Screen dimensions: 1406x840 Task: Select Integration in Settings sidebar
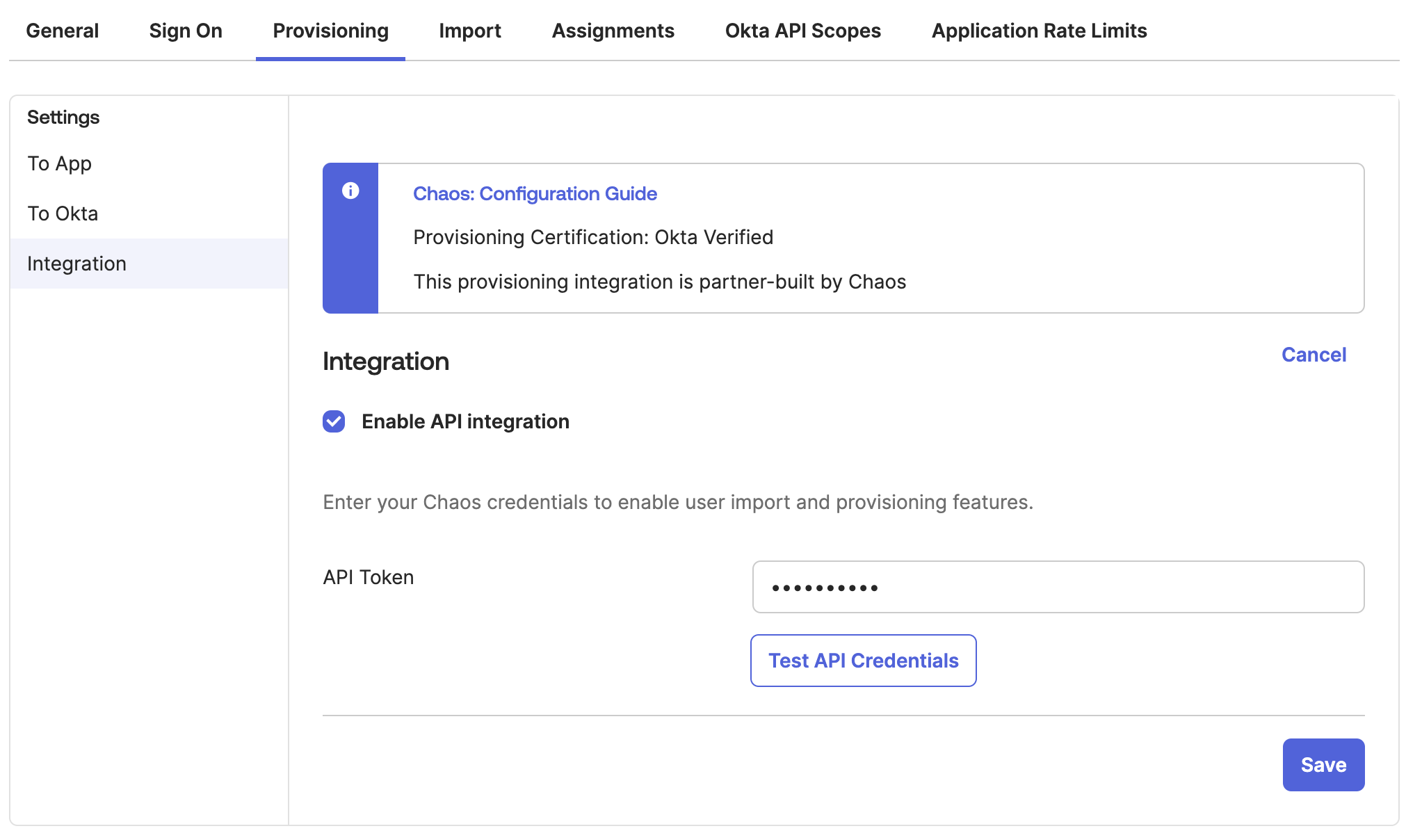coord(150,264)
